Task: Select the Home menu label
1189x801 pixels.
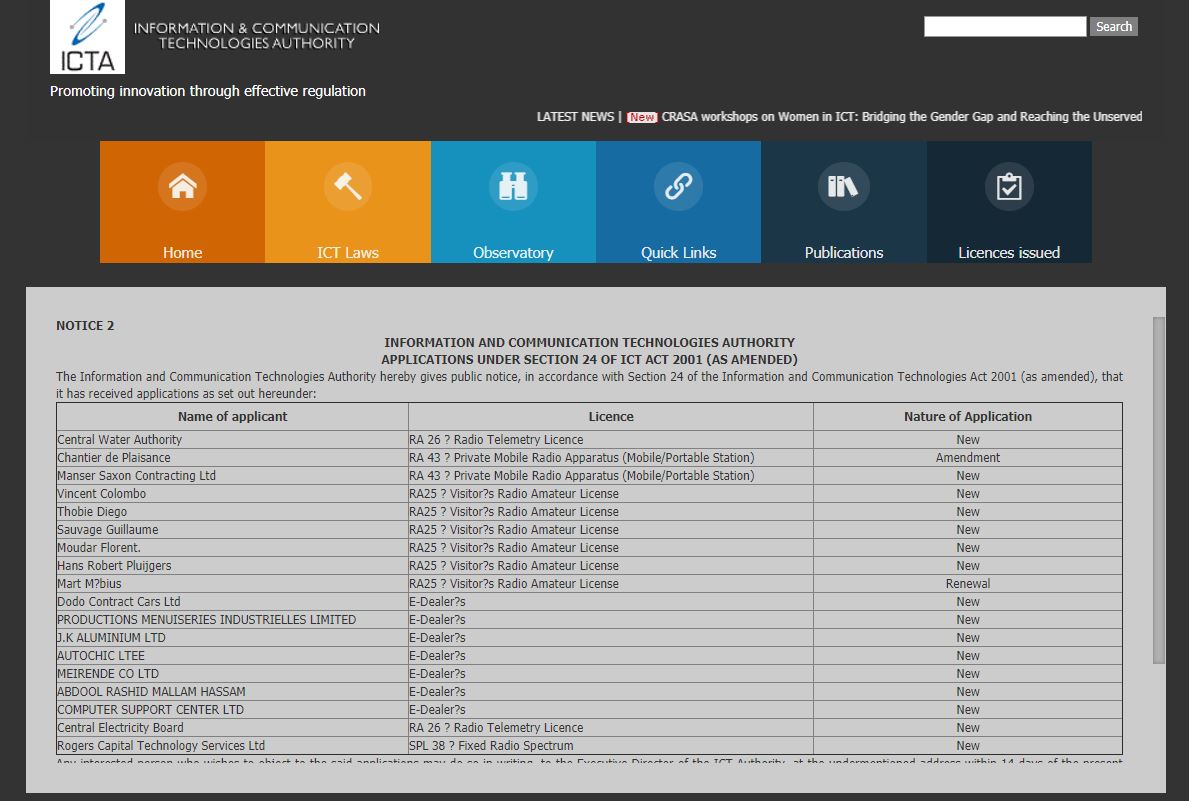Action: point(183,253)
